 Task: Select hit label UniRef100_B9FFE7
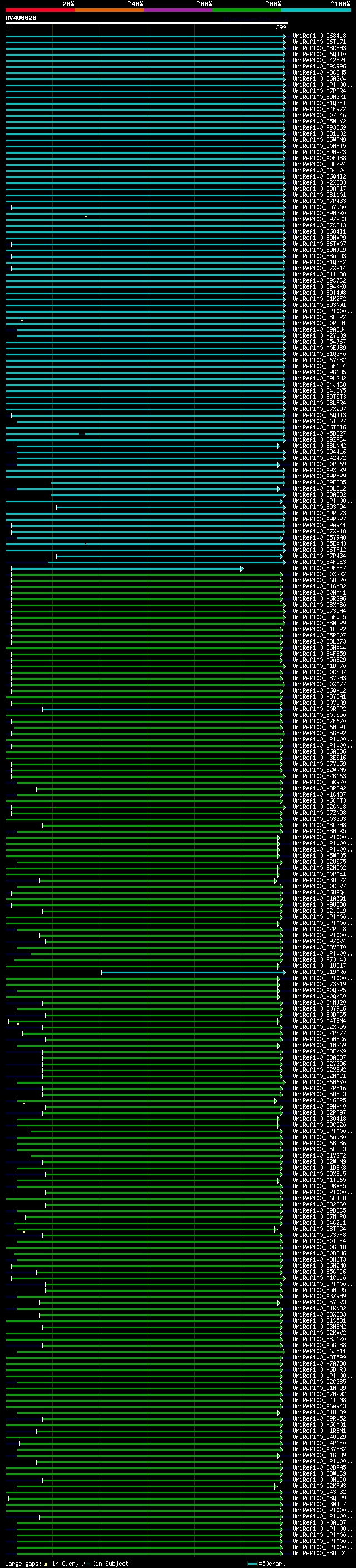[x=319, y=568]
